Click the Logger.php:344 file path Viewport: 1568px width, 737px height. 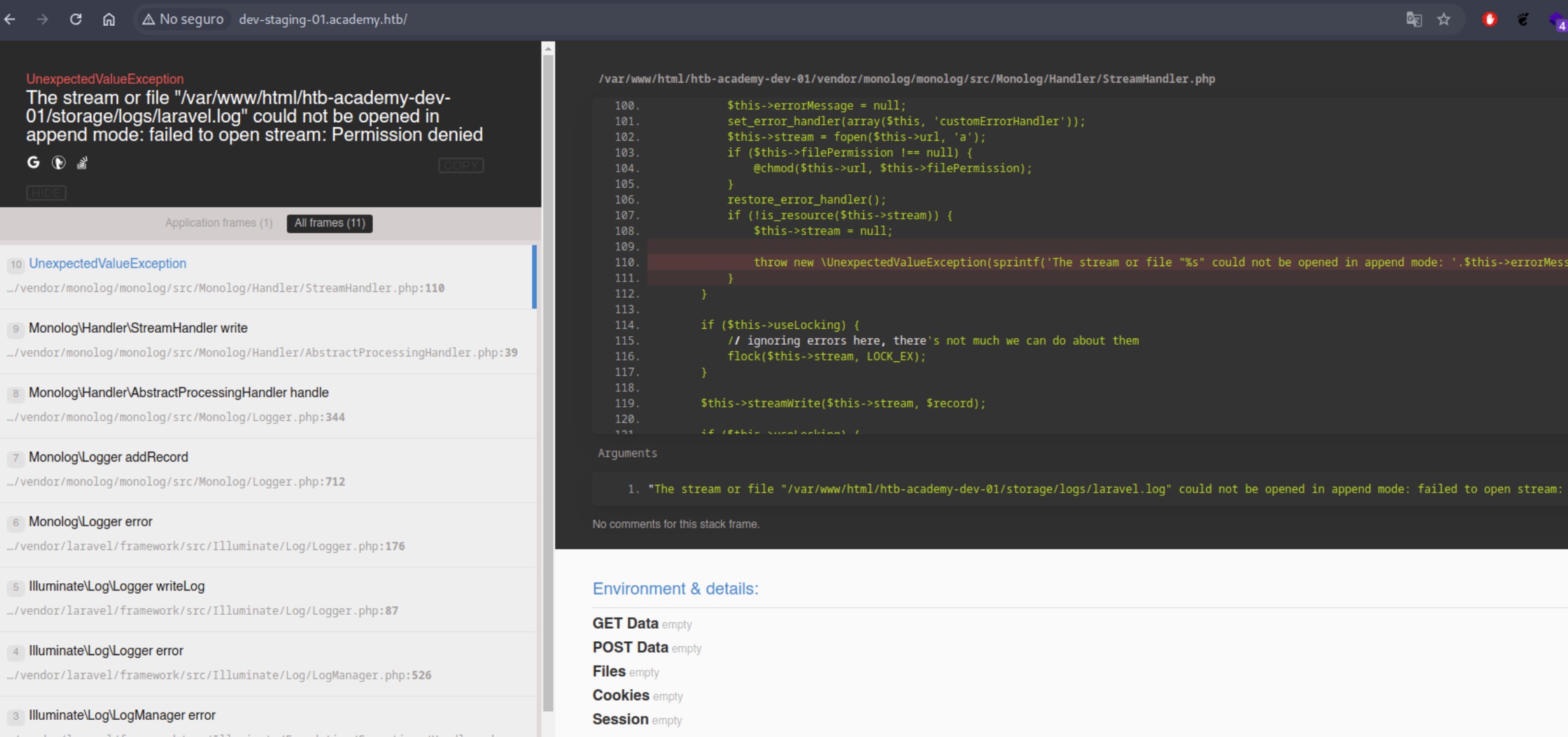[176, 417]
